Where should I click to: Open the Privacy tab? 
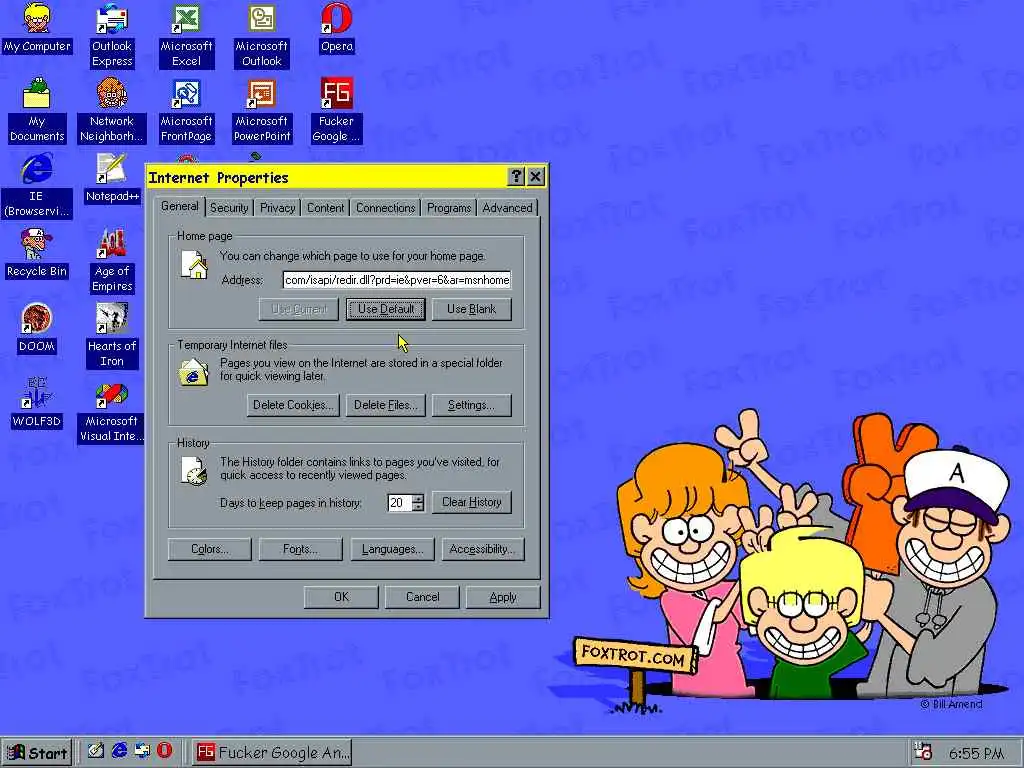click(278, 208)
